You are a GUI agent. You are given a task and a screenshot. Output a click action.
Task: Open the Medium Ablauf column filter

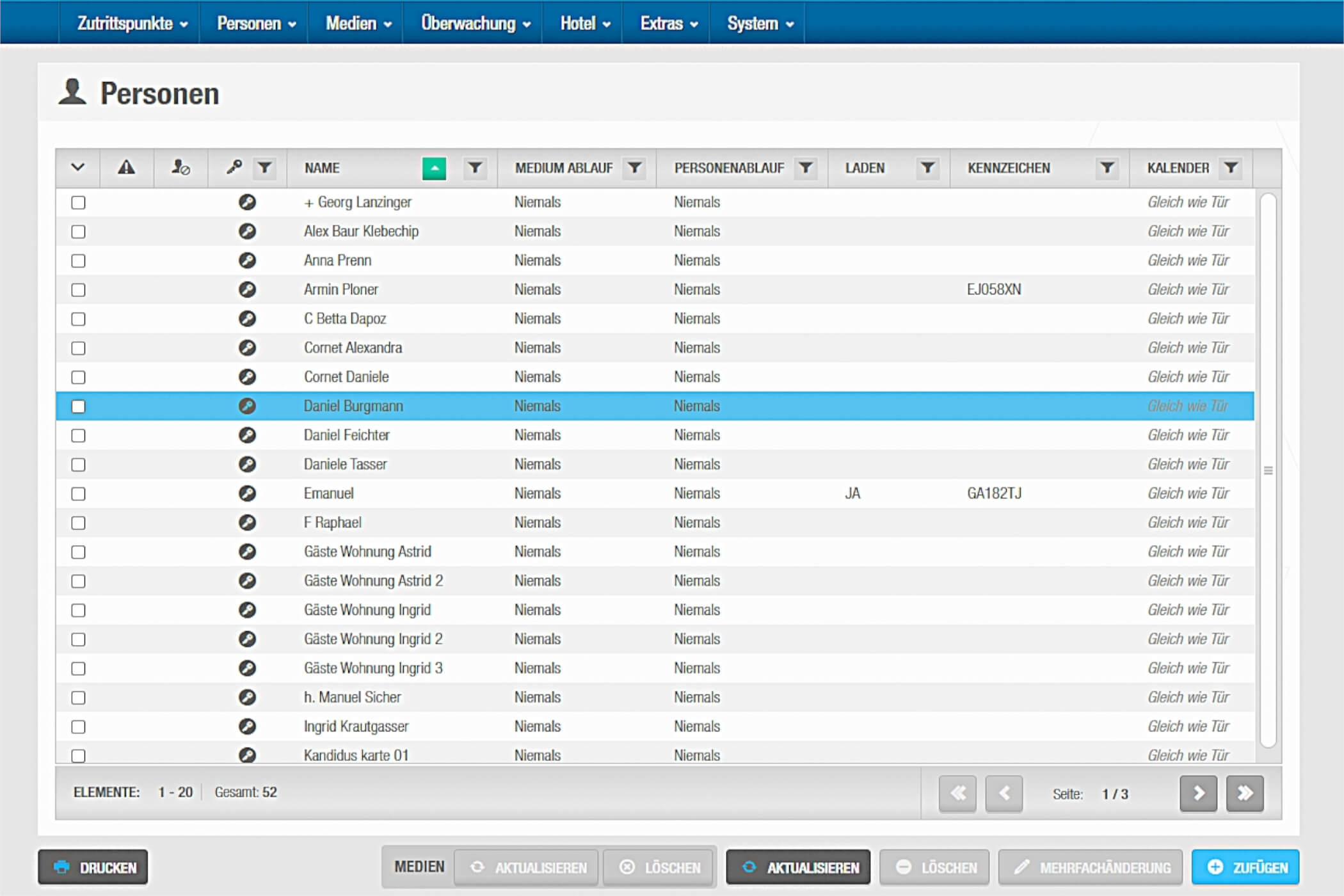coord(634,168)
